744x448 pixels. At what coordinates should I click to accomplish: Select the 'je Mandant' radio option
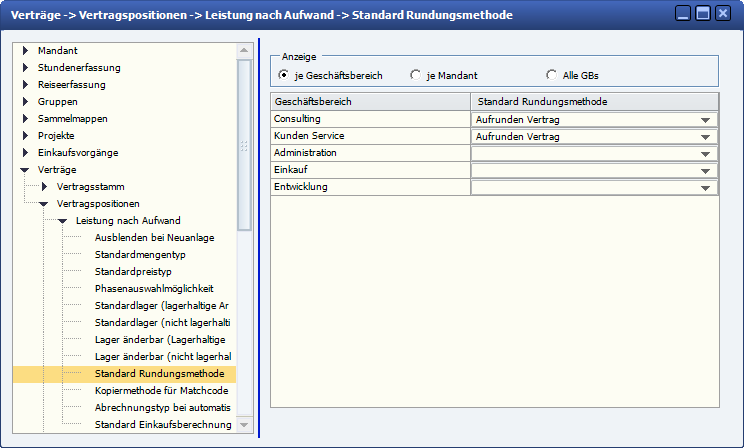(x=416, y=75)
